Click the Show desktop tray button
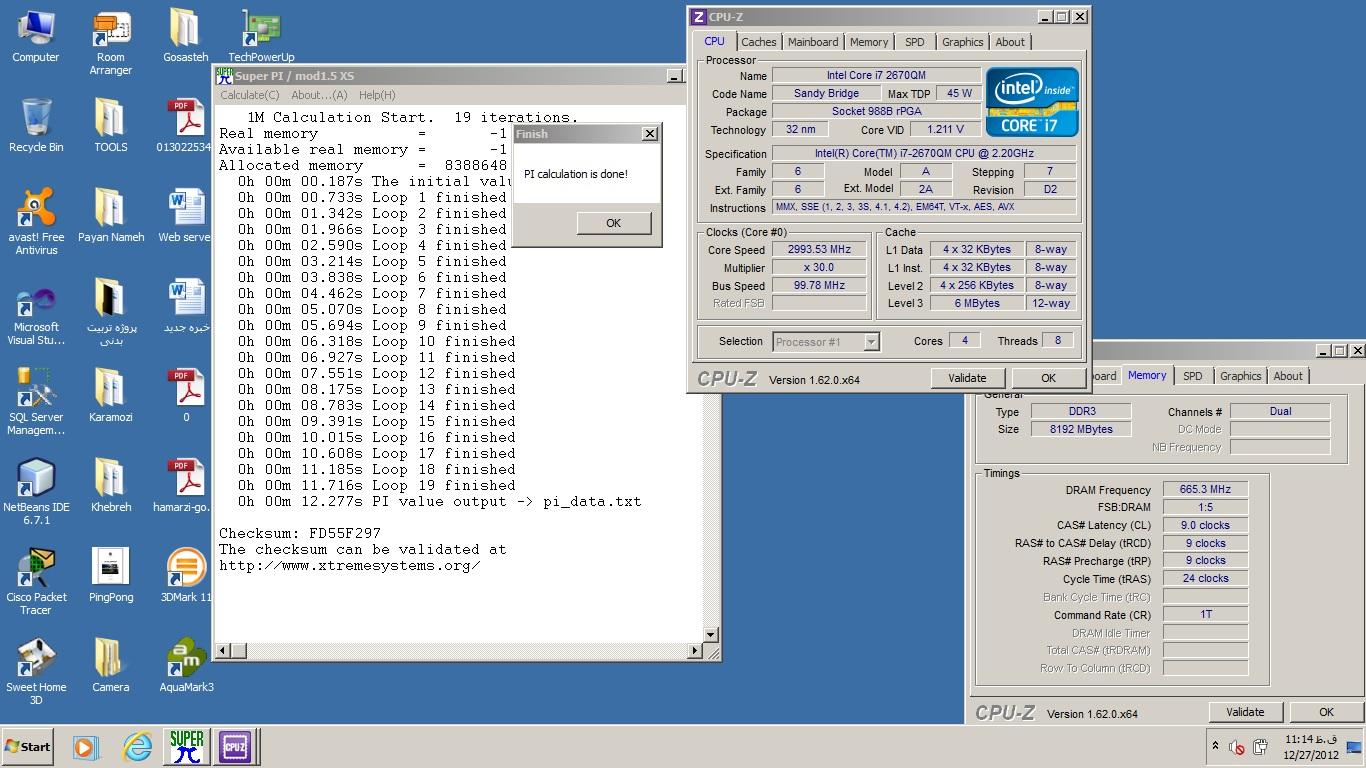 point(1355,747)
